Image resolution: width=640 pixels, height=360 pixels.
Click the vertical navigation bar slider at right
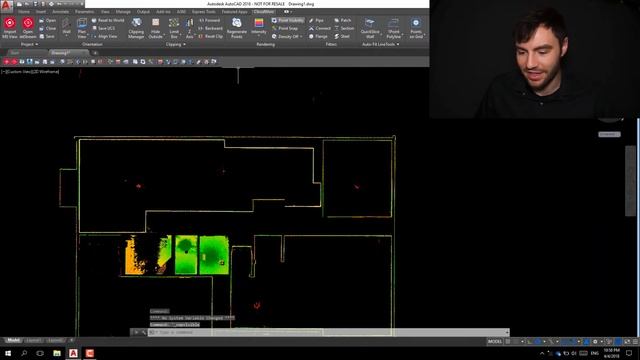(631, 181)
